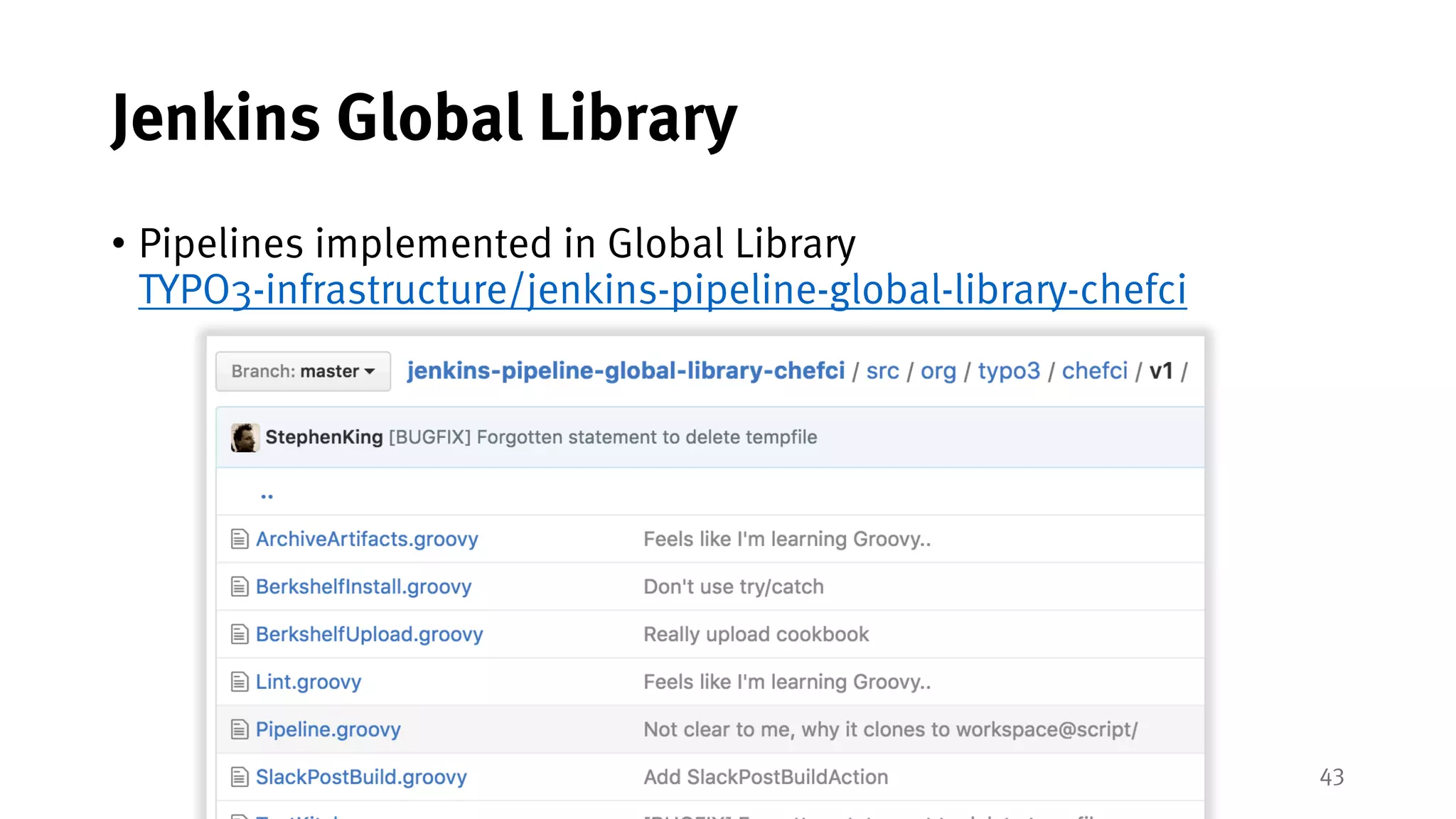Click file icon beside BerkshelfUpload.groovy
Image resolution: width=1456 pixels, height=819 pixels.
240,635
